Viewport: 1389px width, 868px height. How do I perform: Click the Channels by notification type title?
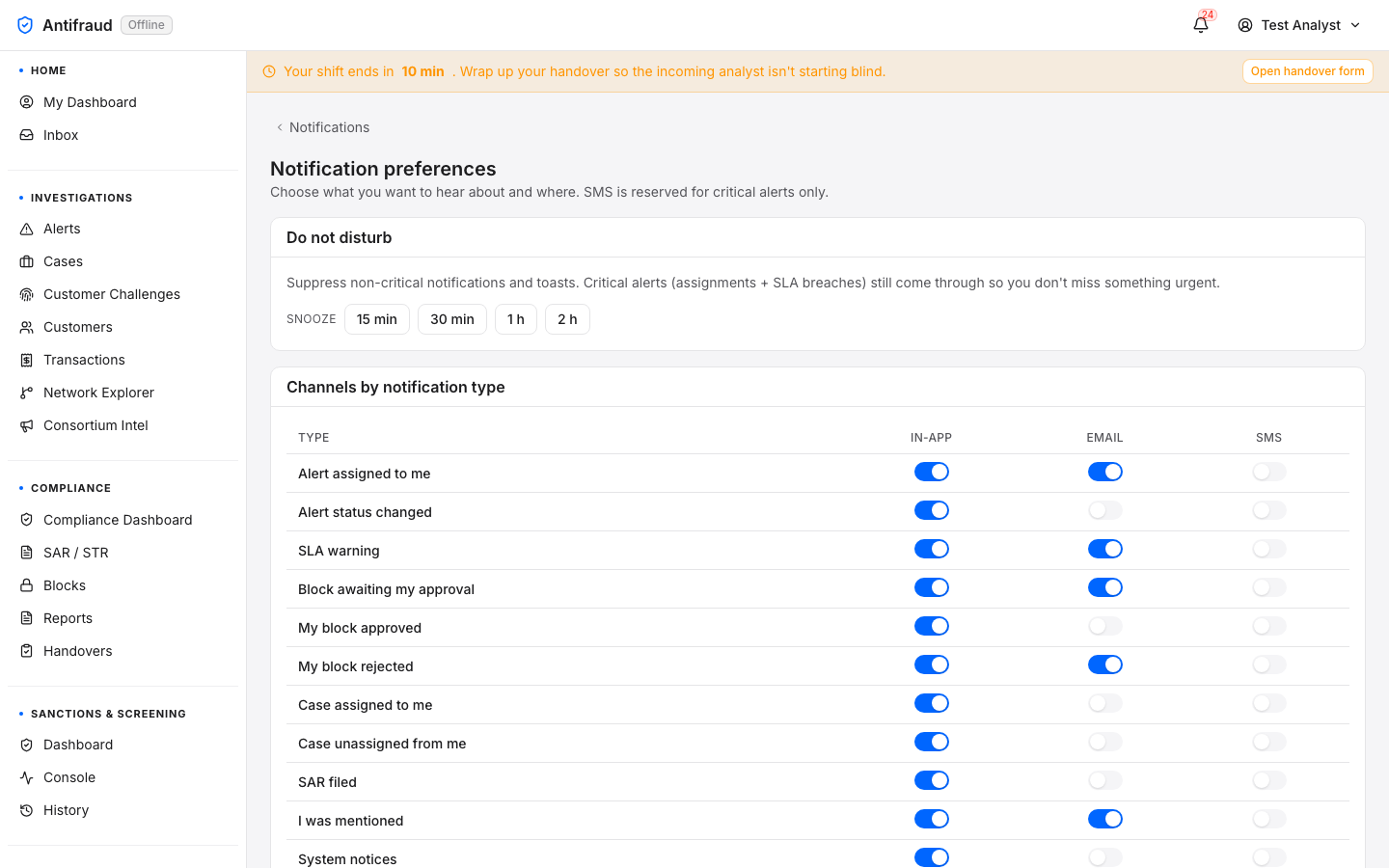(395, 387)
